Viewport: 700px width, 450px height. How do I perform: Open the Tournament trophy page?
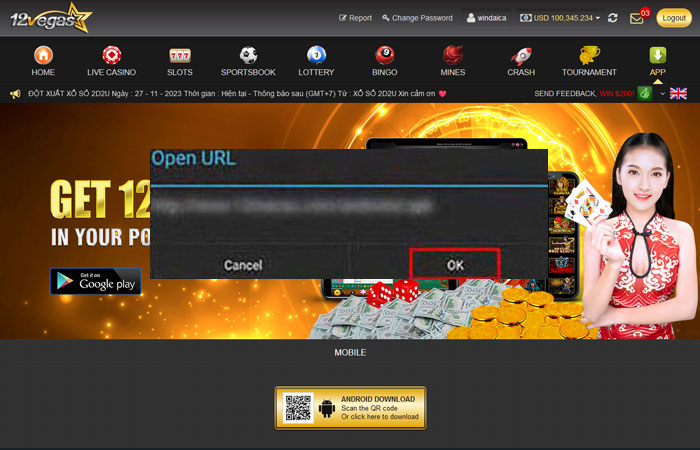point(589,56)
